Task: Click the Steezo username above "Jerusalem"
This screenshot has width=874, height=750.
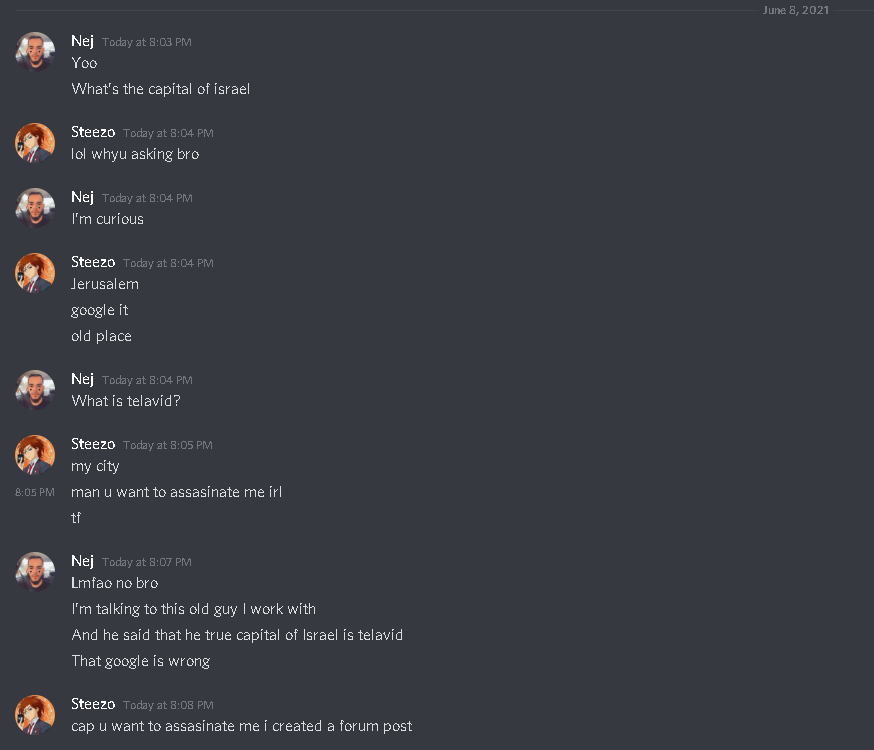Action: (x=93, y=262)
